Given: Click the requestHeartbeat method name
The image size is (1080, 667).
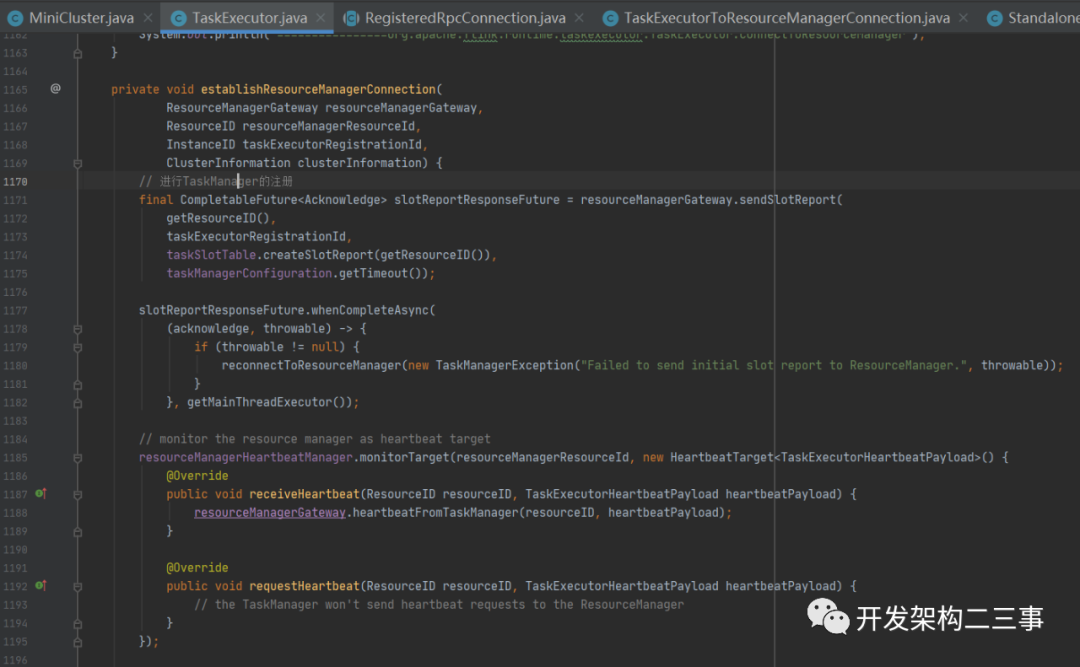Looking at the screenshot, I should pyautogui.click(x=304, y=586).
